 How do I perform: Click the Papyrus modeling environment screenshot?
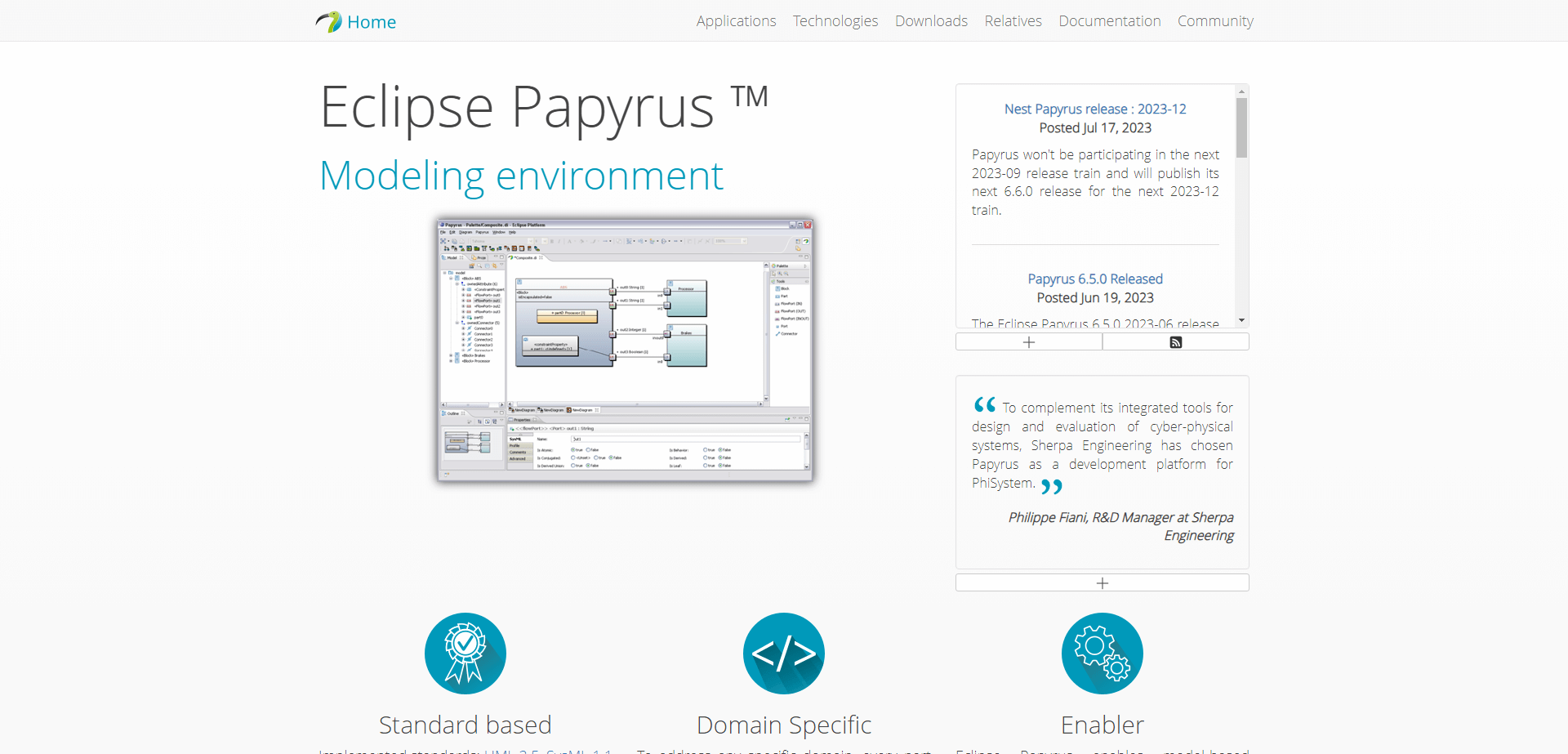click(x=625, y=350)
